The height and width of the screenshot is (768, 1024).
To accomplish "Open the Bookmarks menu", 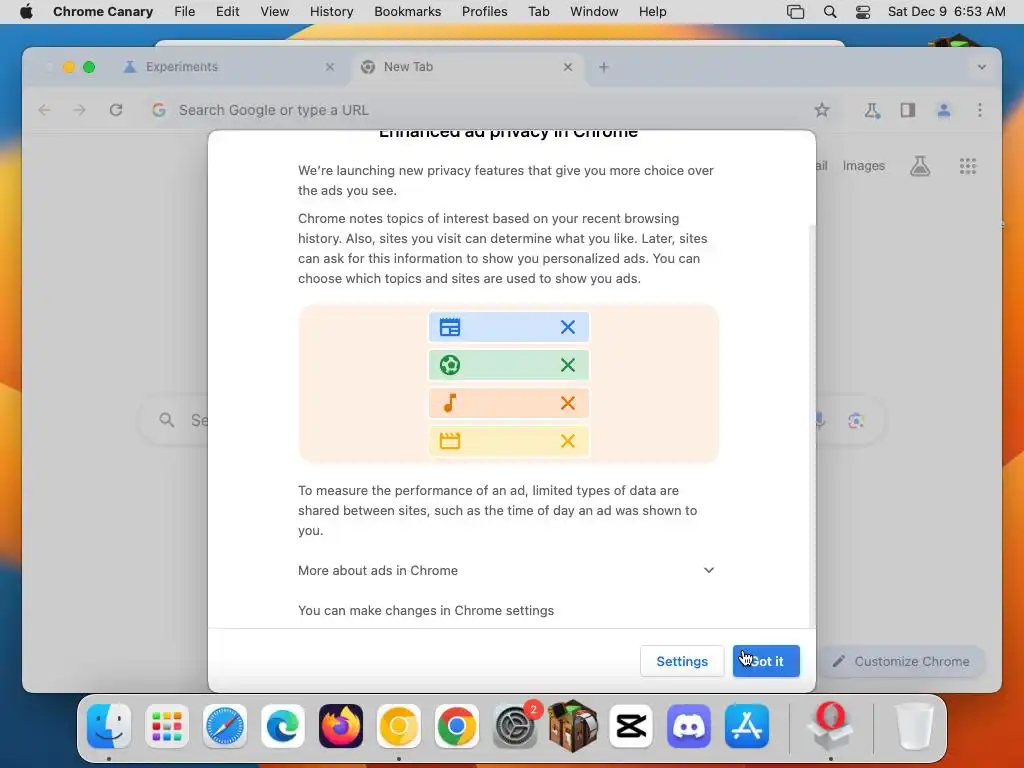I will (x=408, y=12).
